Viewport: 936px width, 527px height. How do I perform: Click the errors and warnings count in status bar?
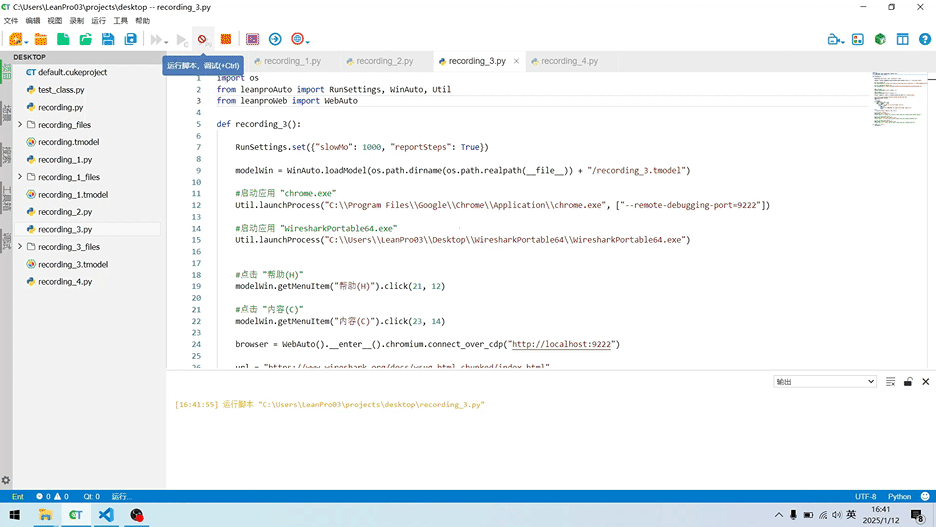53,497
